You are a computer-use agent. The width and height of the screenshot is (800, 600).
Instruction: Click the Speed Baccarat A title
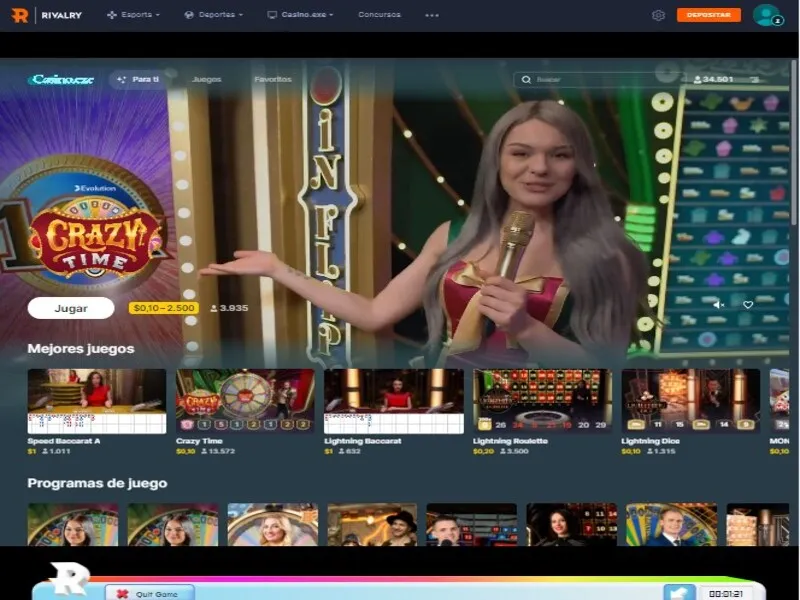pos(64,441)
